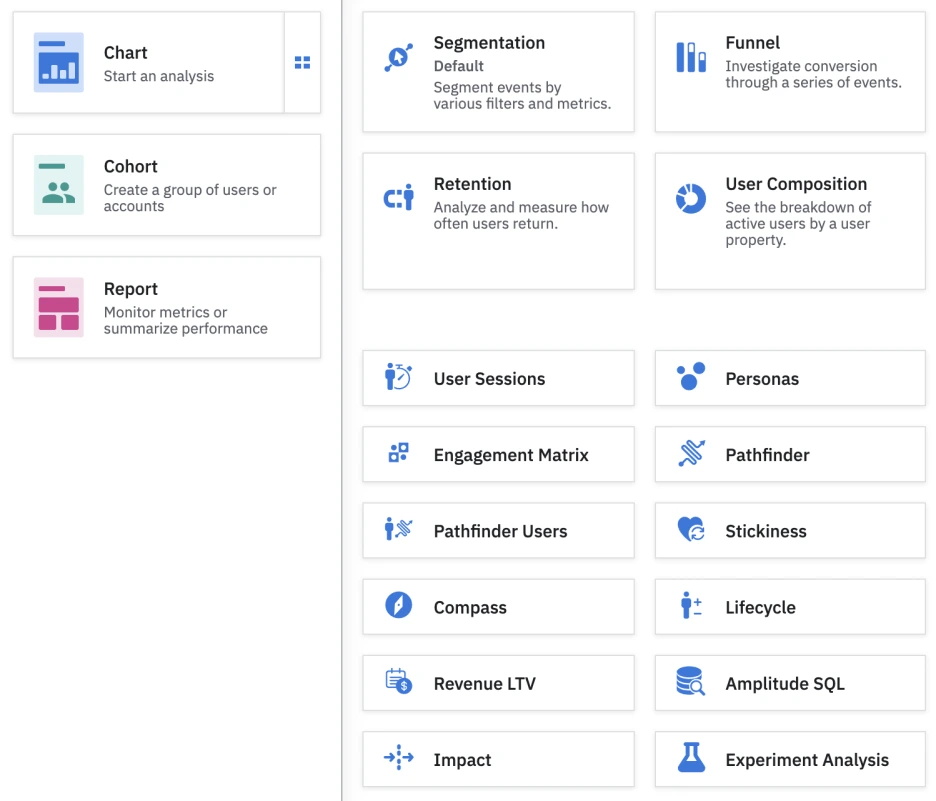936x801 pixels.
Task: Click the User Composition donut icon
Action: (x=691, y=198)
